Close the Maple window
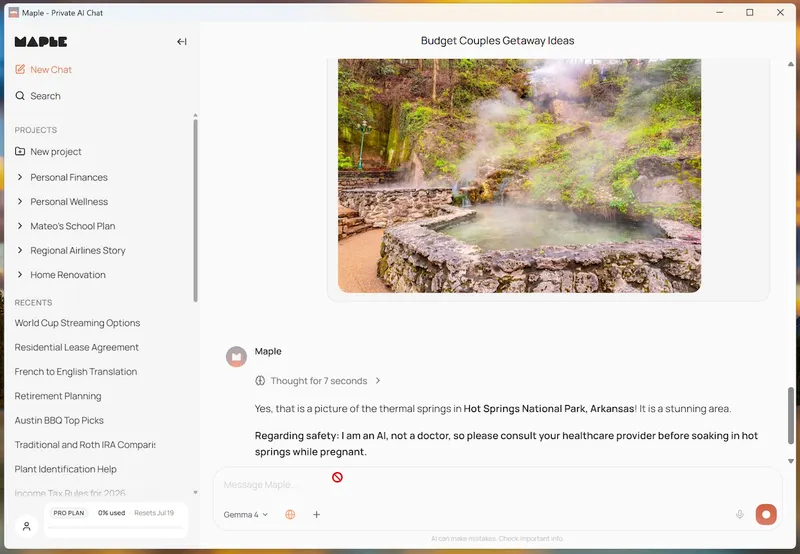Screen dimensions: 800x554 pyautogui.click(x=780, y=13)
